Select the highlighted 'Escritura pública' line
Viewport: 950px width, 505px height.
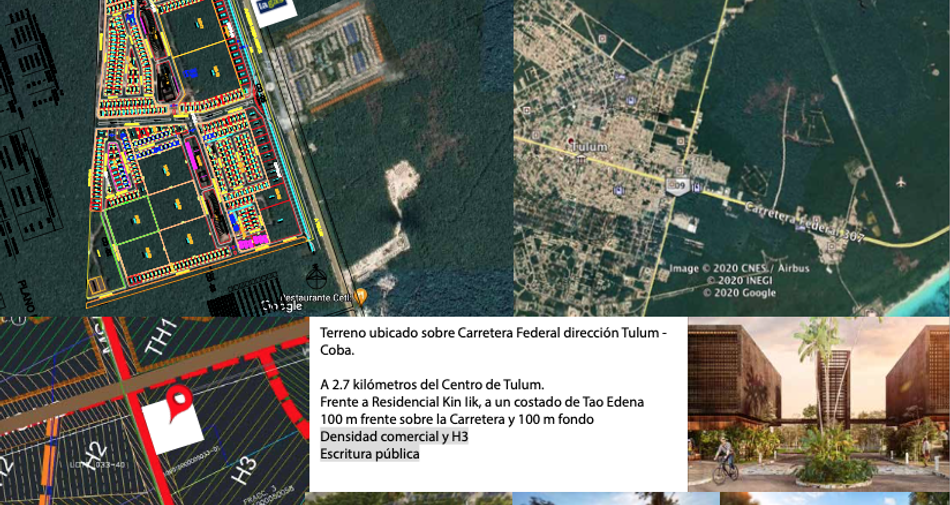click(x=370, y=454)
